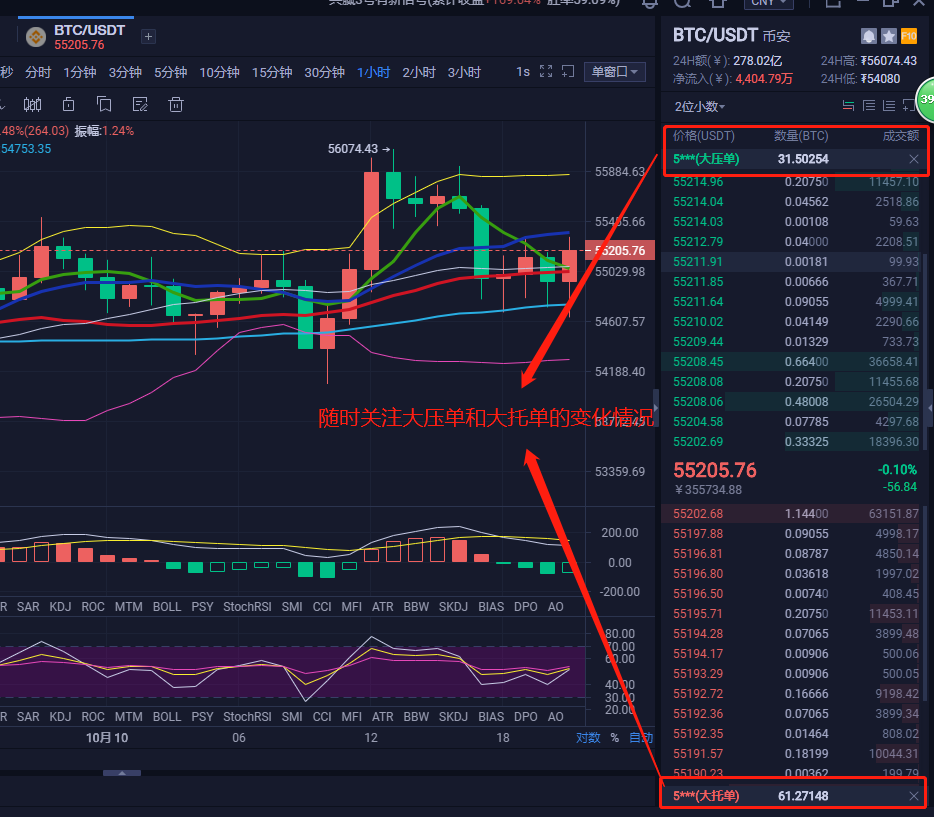Add a new chart tab with plus
The width and height of the screenshot is (934, 817).
pos(148,36)
